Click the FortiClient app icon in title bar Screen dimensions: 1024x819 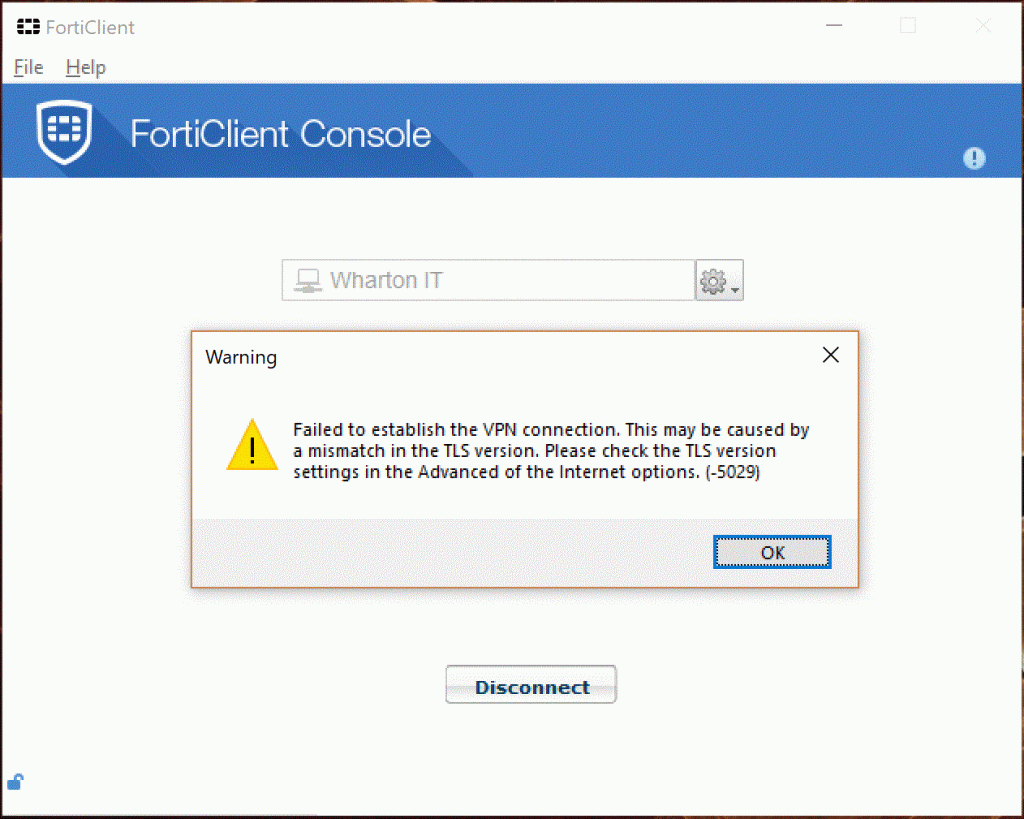[x=29, y=27]
